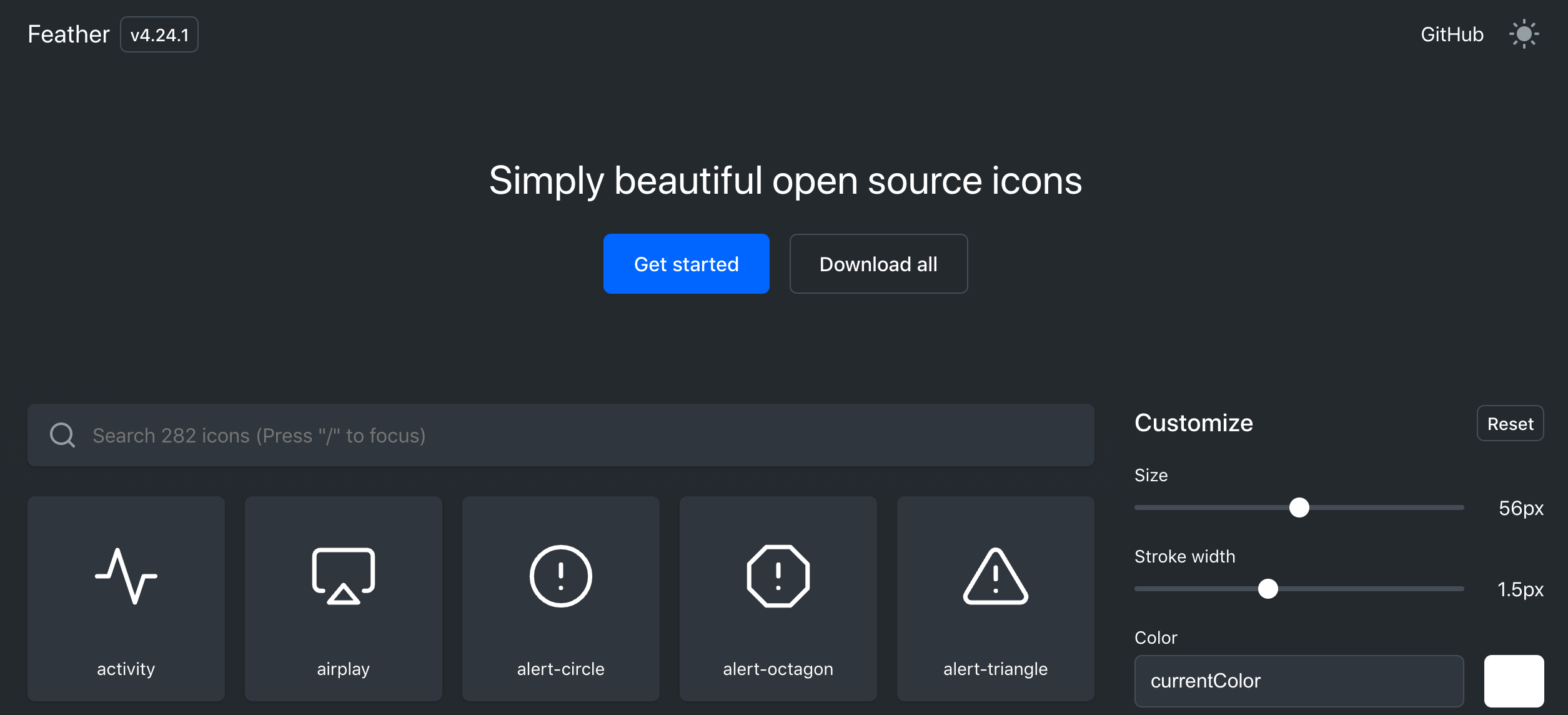1568x715 pixels.
Task: Select the airplay icon
Action: (x=343, y=576)
